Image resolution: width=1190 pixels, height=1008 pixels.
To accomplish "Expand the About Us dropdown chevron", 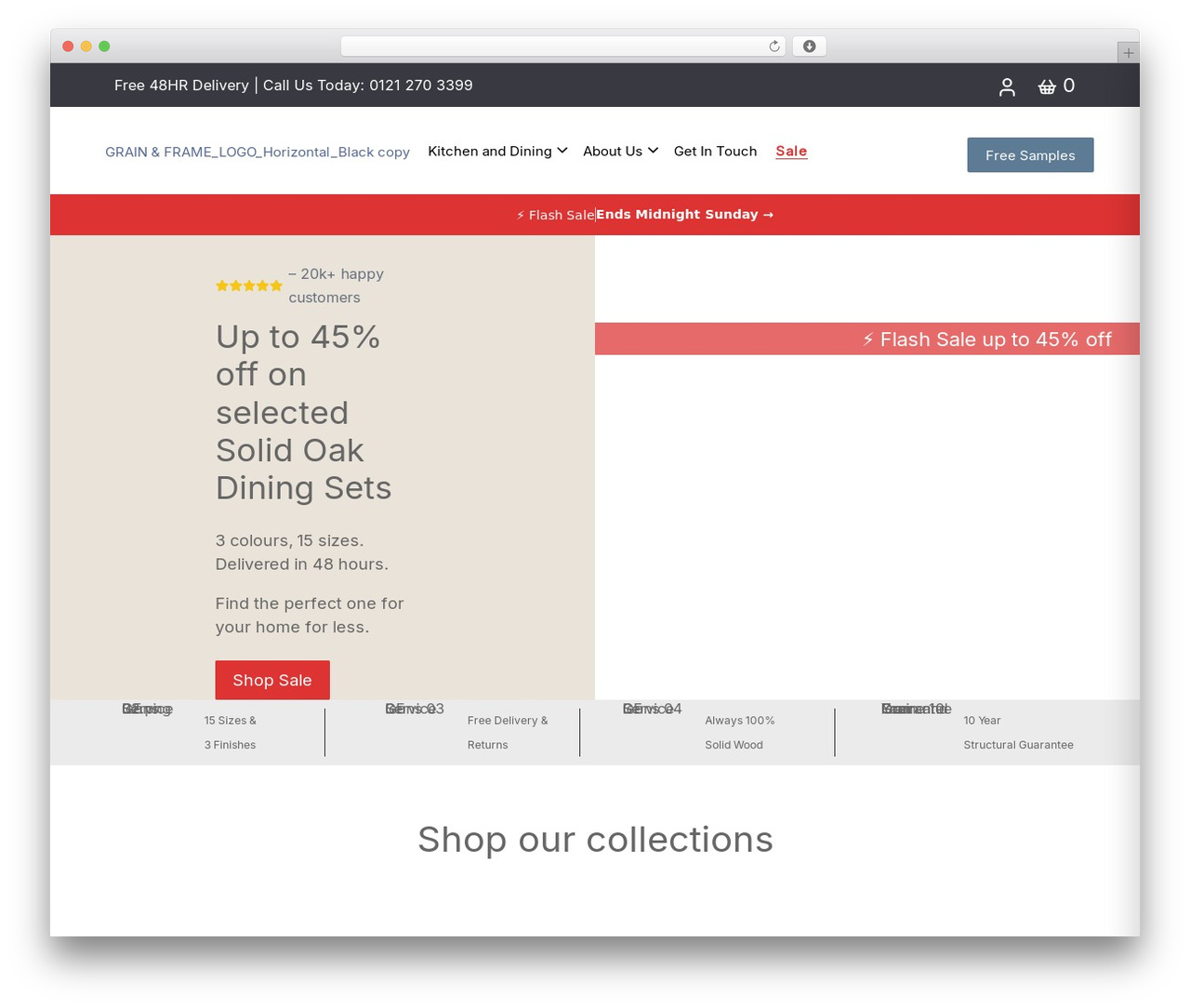I will [x=654, y=151].
